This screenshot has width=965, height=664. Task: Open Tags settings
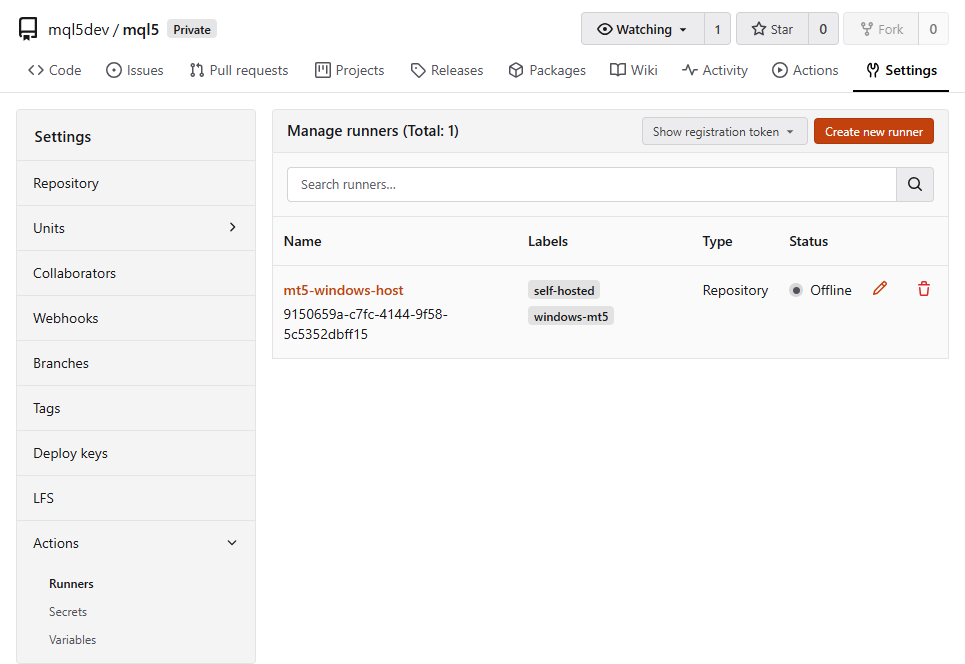136,408
